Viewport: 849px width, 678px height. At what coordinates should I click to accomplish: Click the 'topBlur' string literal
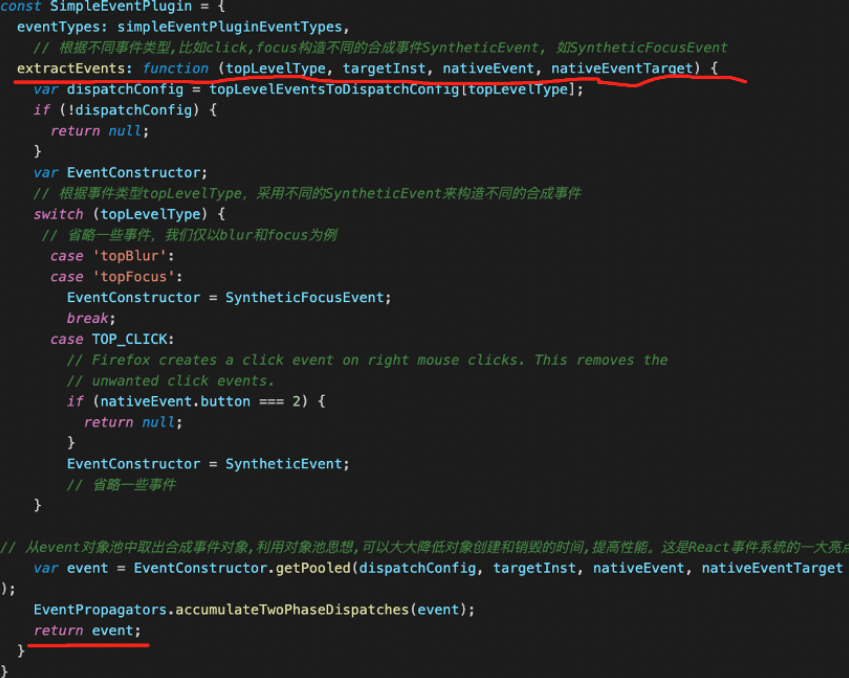pyautogui.click(x=129, y=256)
